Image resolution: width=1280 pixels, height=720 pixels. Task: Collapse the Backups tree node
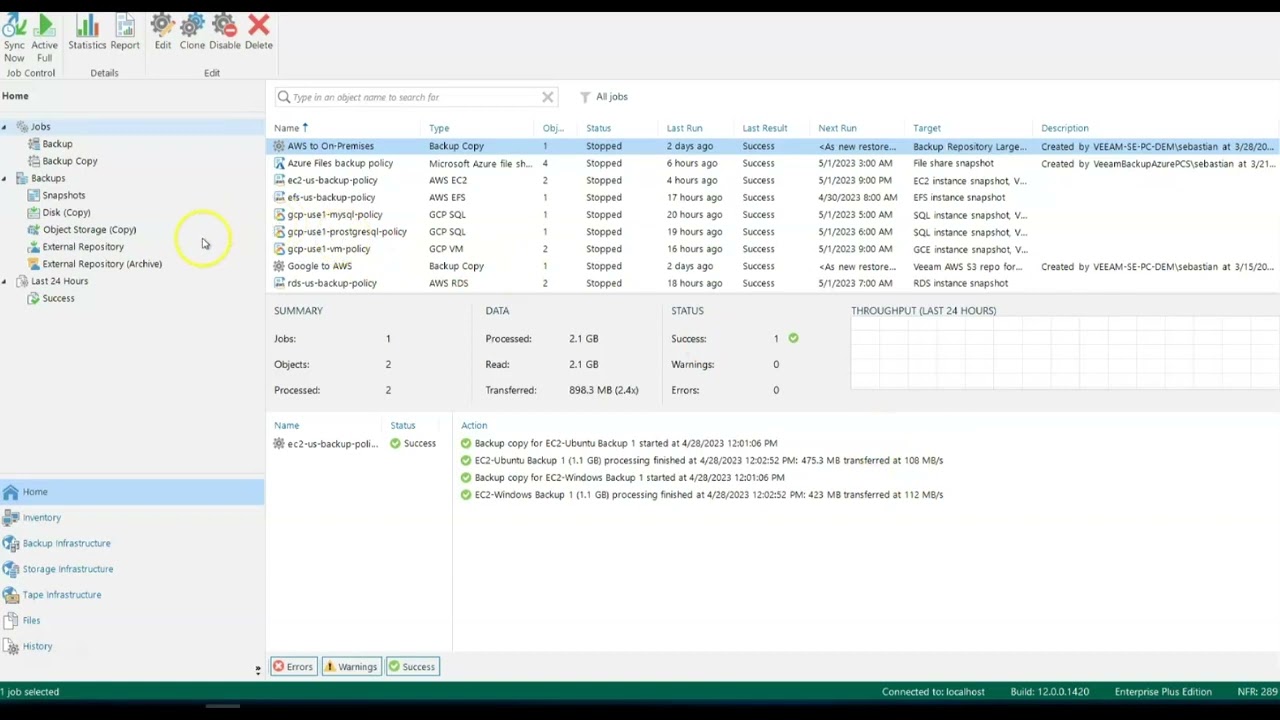click(x=4, y=178)
